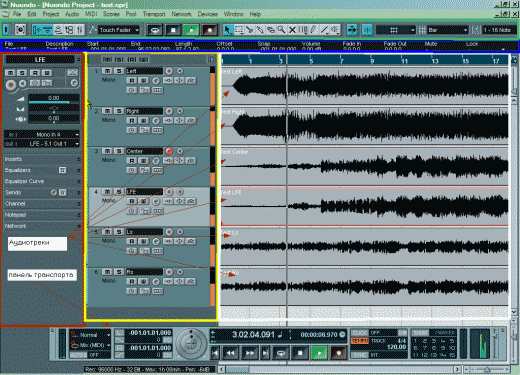Toggle TEMPO button on transport panel

(359, 341)
